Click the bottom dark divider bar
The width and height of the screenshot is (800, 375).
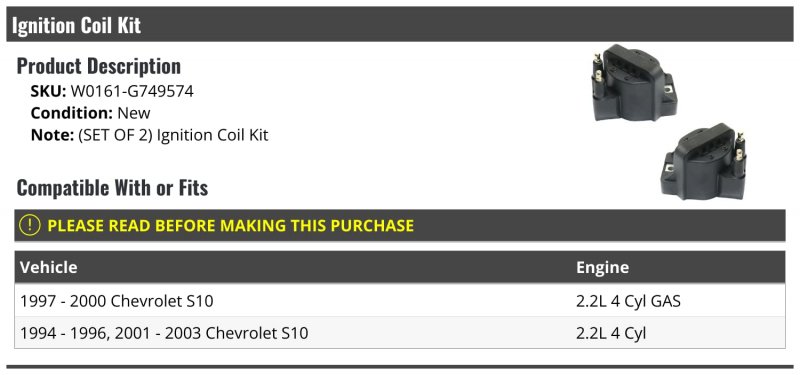[x=399, y=366]
